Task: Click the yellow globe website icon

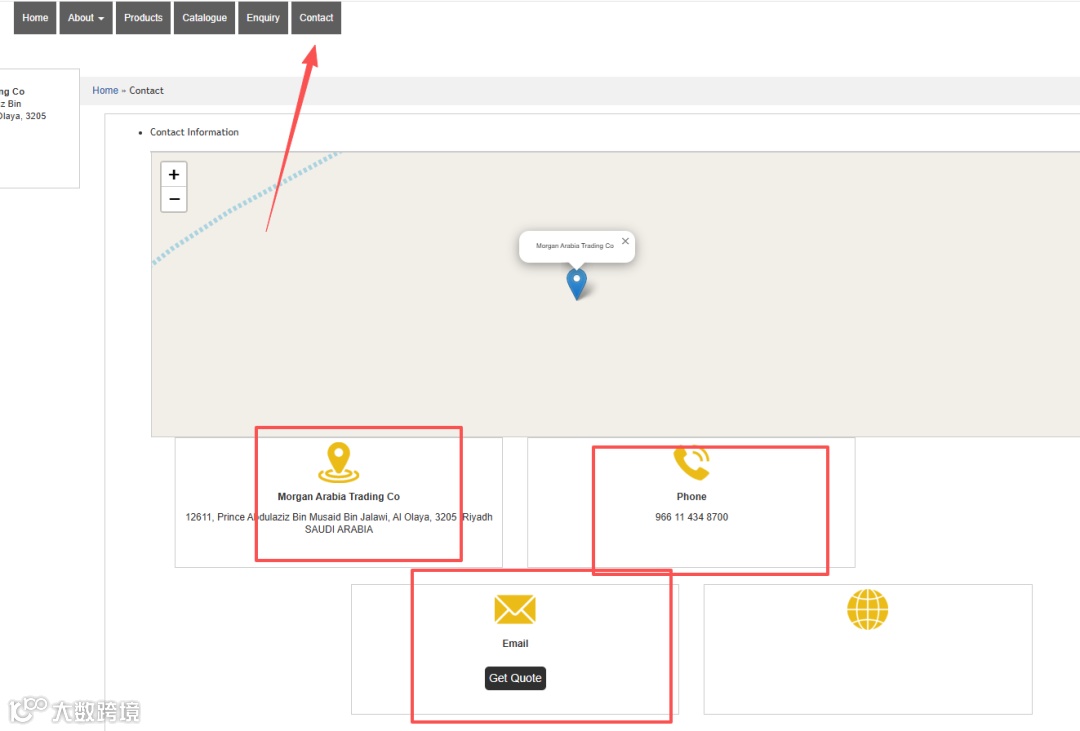Action: click(867, 609)
